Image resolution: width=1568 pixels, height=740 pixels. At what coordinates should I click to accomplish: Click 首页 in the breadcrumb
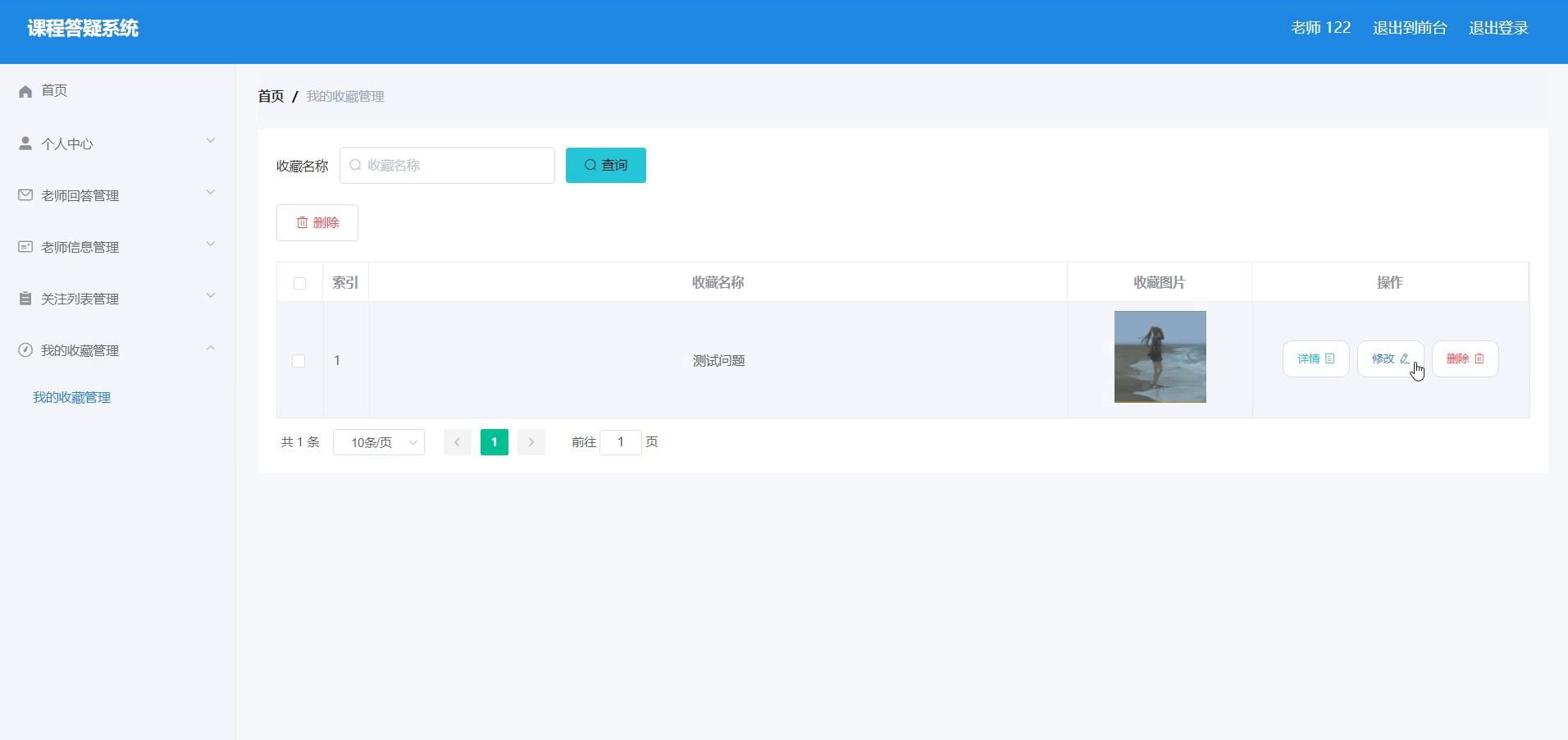[x=271, y=96]
